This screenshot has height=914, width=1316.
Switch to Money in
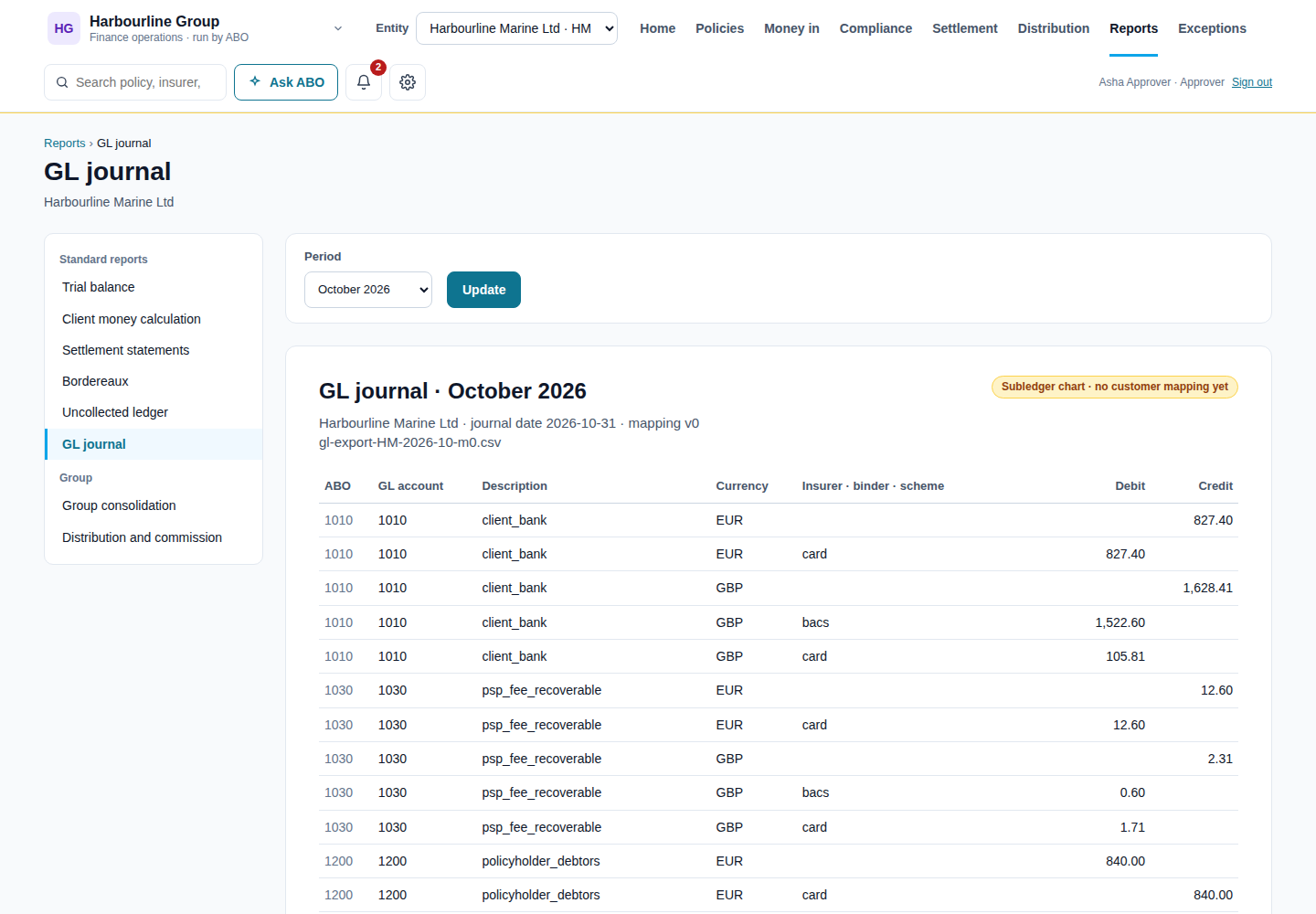click(791, 28)
